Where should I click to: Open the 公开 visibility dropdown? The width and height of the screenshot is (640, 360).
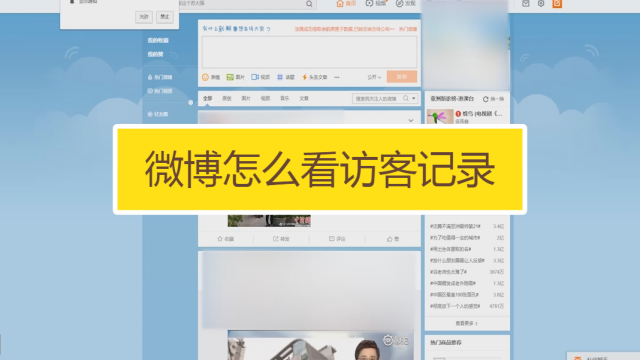click(x=374, y=77)
